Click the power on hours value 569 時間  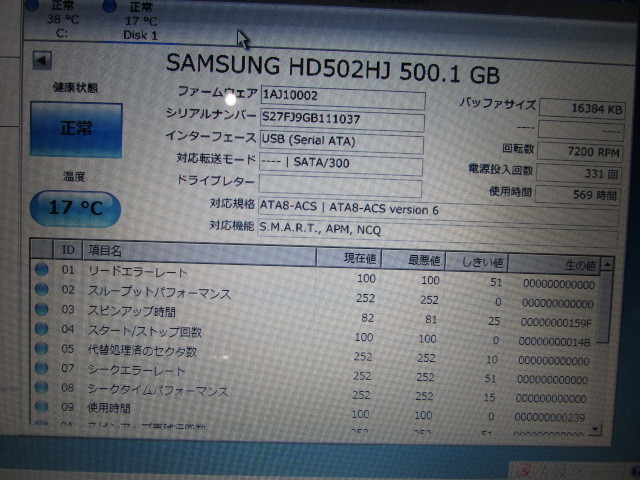(578, 195)
